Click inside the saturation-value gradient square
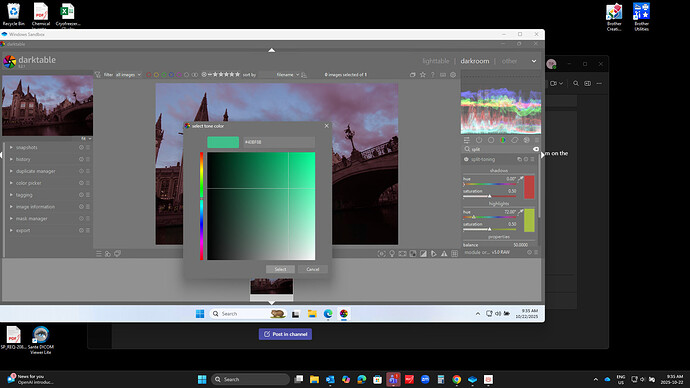This screenshot has width=690, height=388. [261, 206]
